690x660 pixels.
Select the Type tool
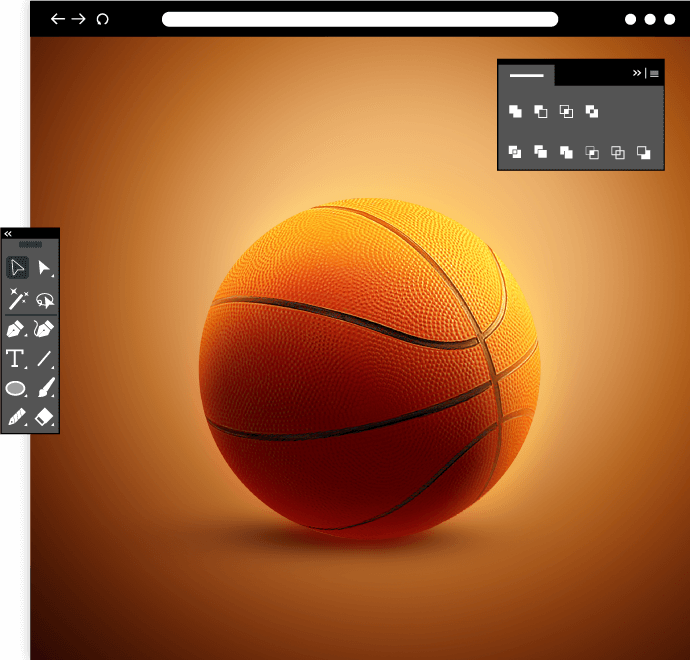[16, 359]
